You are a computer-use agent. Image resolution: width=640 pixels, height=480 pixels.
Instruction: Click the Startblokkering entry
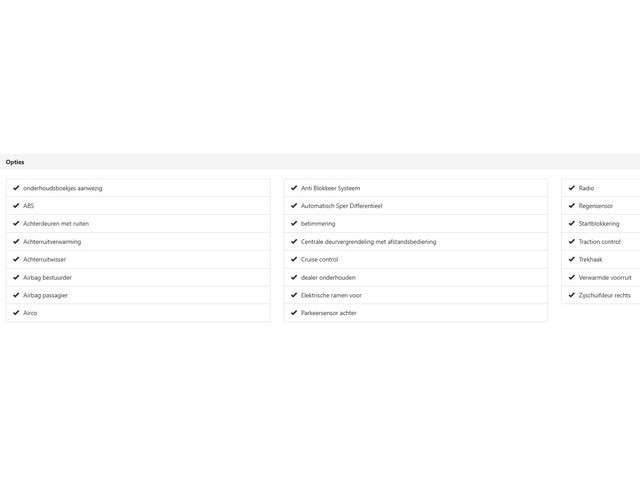pos(601,224)
